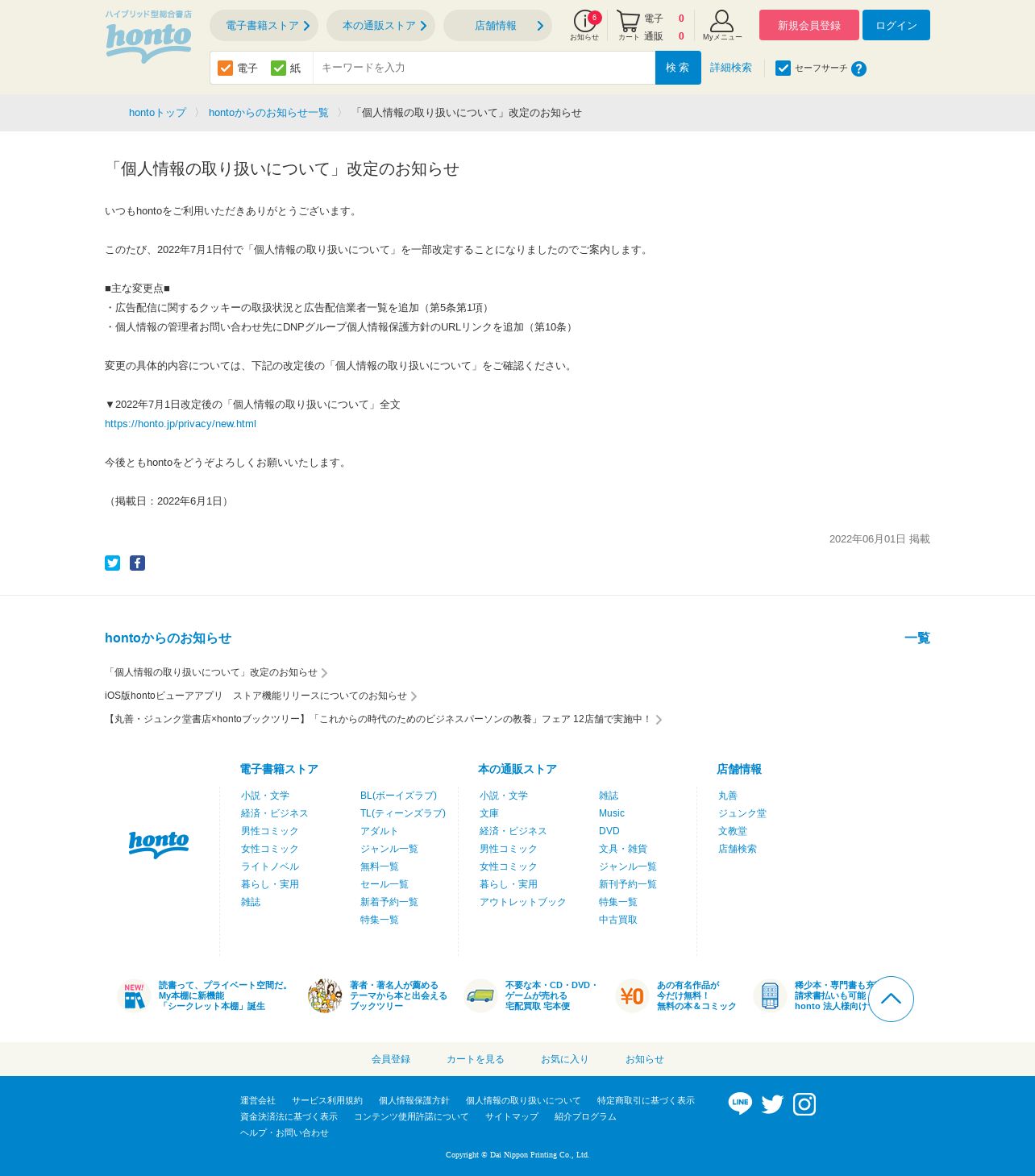Click the keyword search input field

[x=484, y=68]
